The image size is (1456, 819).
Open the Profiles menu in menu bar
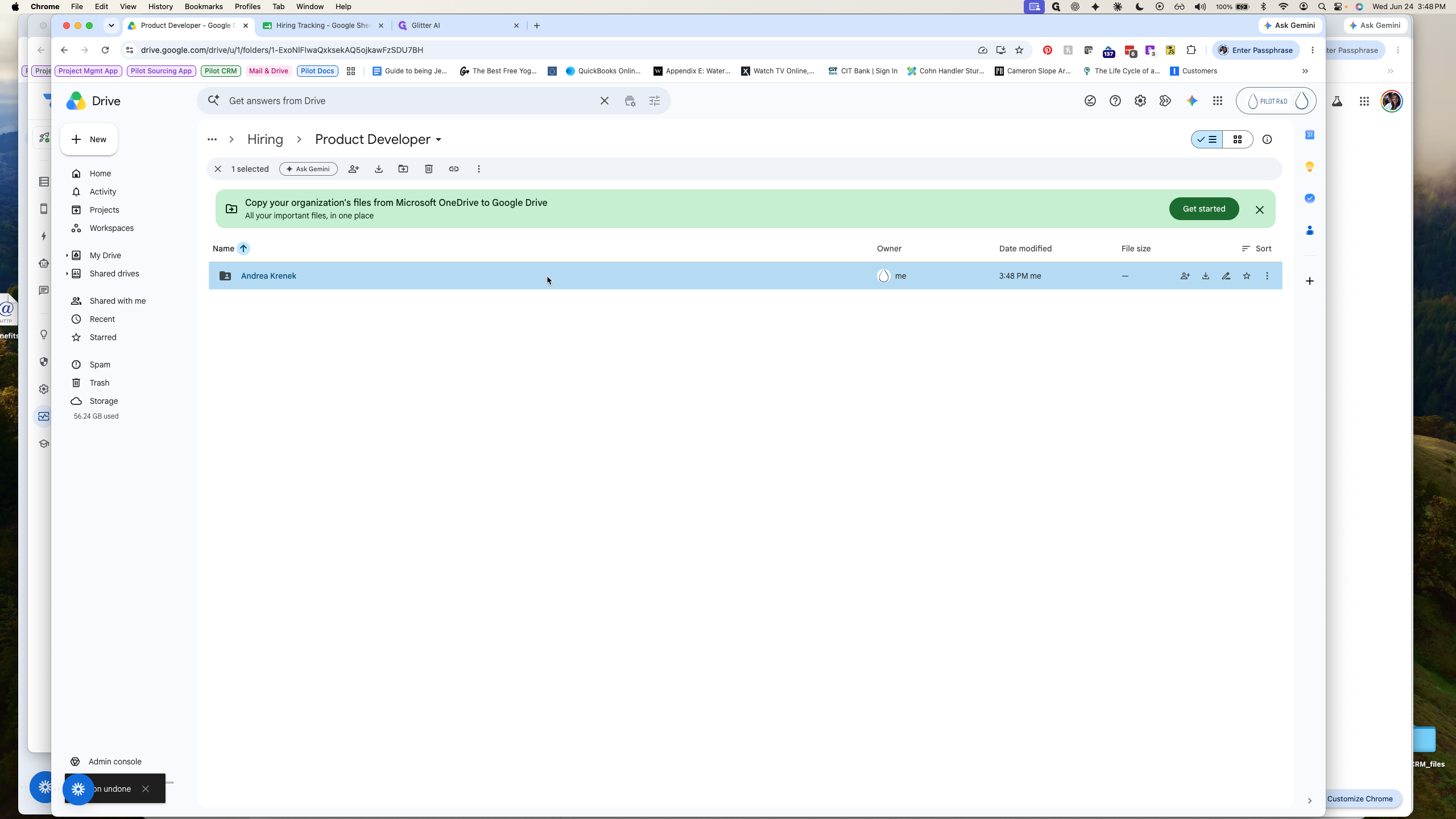[x=247, y=6]
